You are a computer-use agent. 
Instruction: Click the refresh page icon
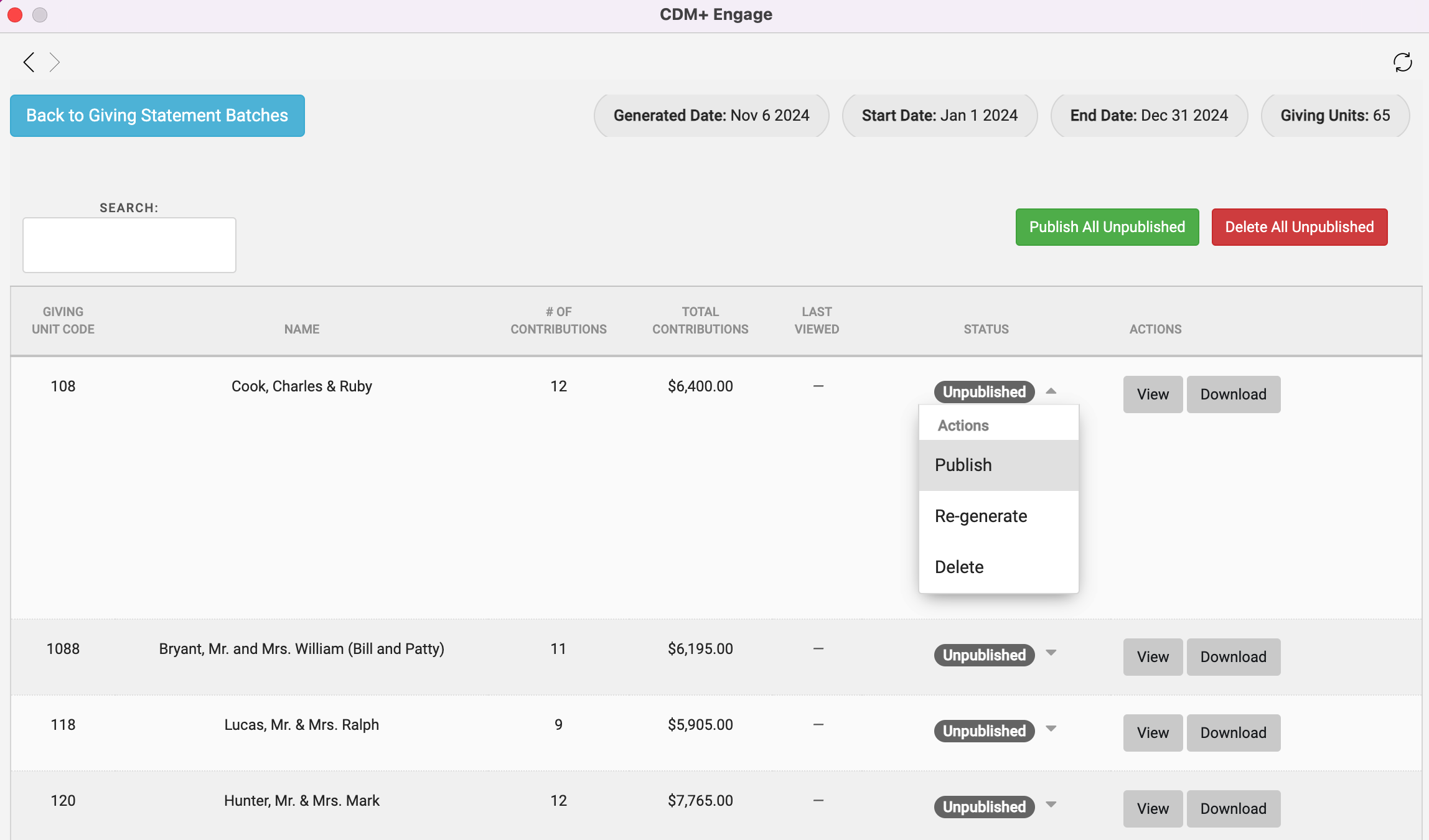pos(1402,62)
